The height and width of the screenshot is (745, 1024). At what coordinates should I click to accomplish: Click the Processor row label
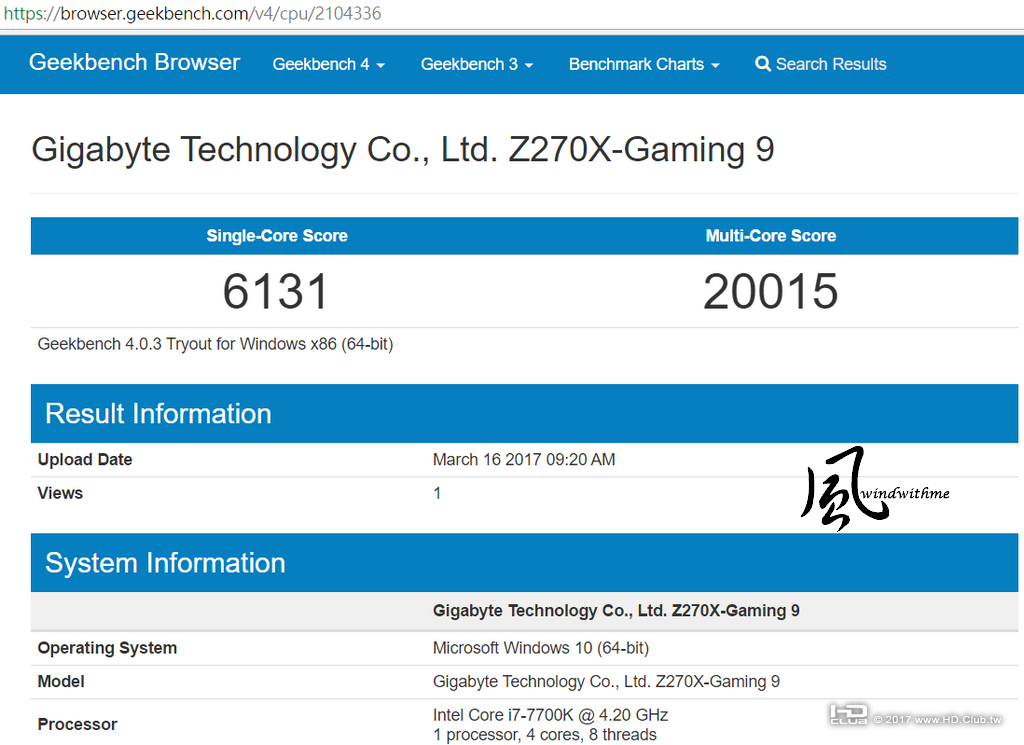(77, 724)
